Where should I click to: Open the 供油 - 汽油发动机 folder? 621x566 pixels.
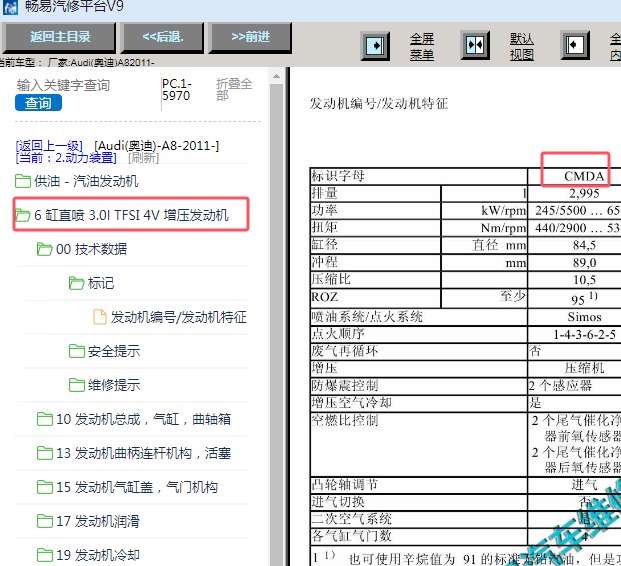point(86,181)
